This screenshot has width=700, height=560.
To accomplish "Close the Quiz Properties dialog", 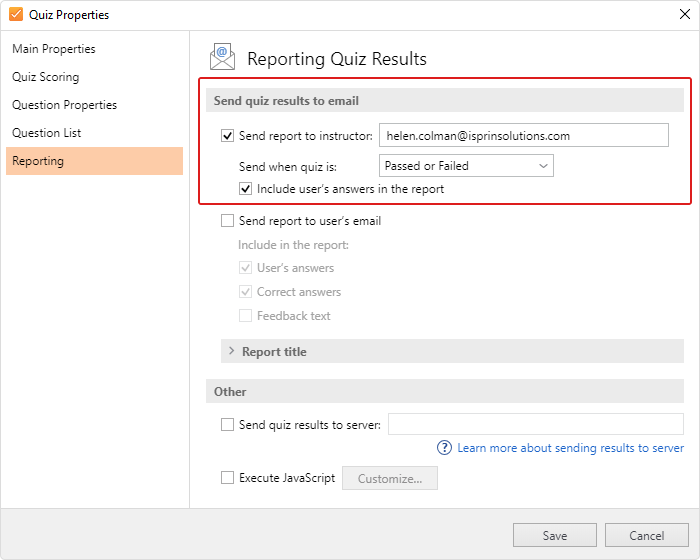I will (685, 14).
